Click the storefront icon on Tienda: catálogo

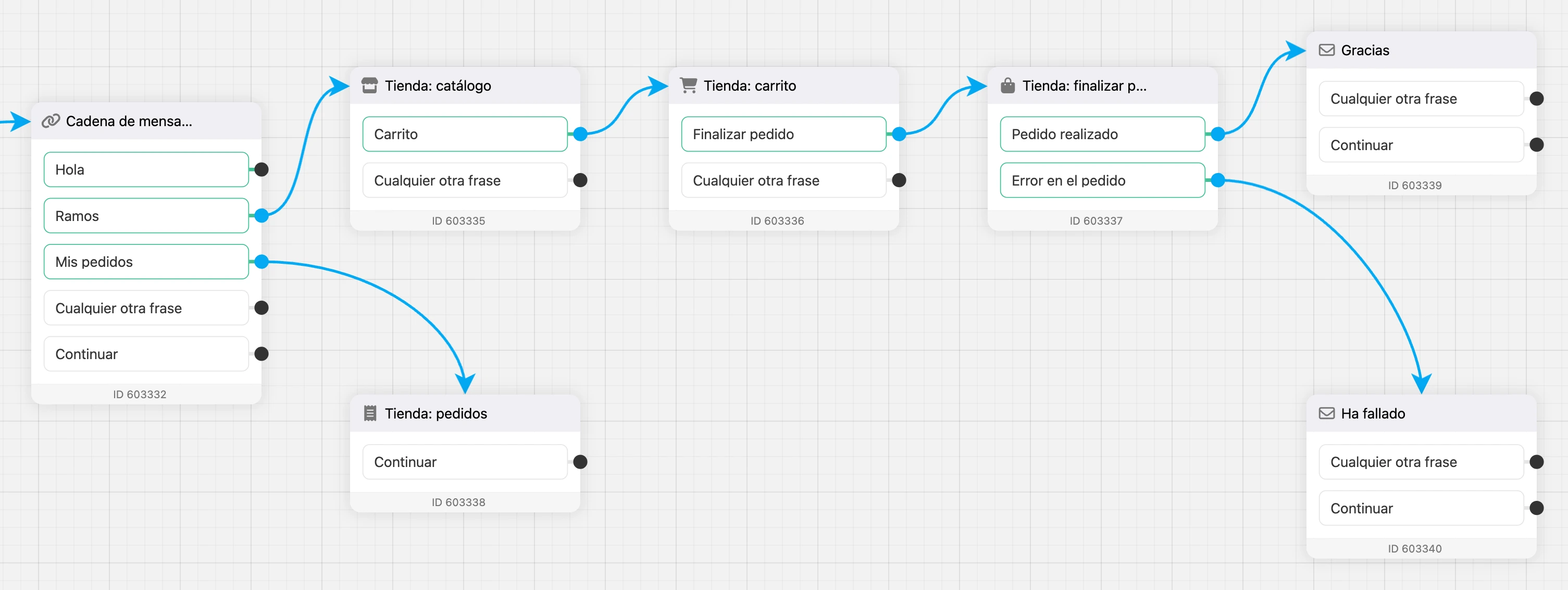(369, 86)
